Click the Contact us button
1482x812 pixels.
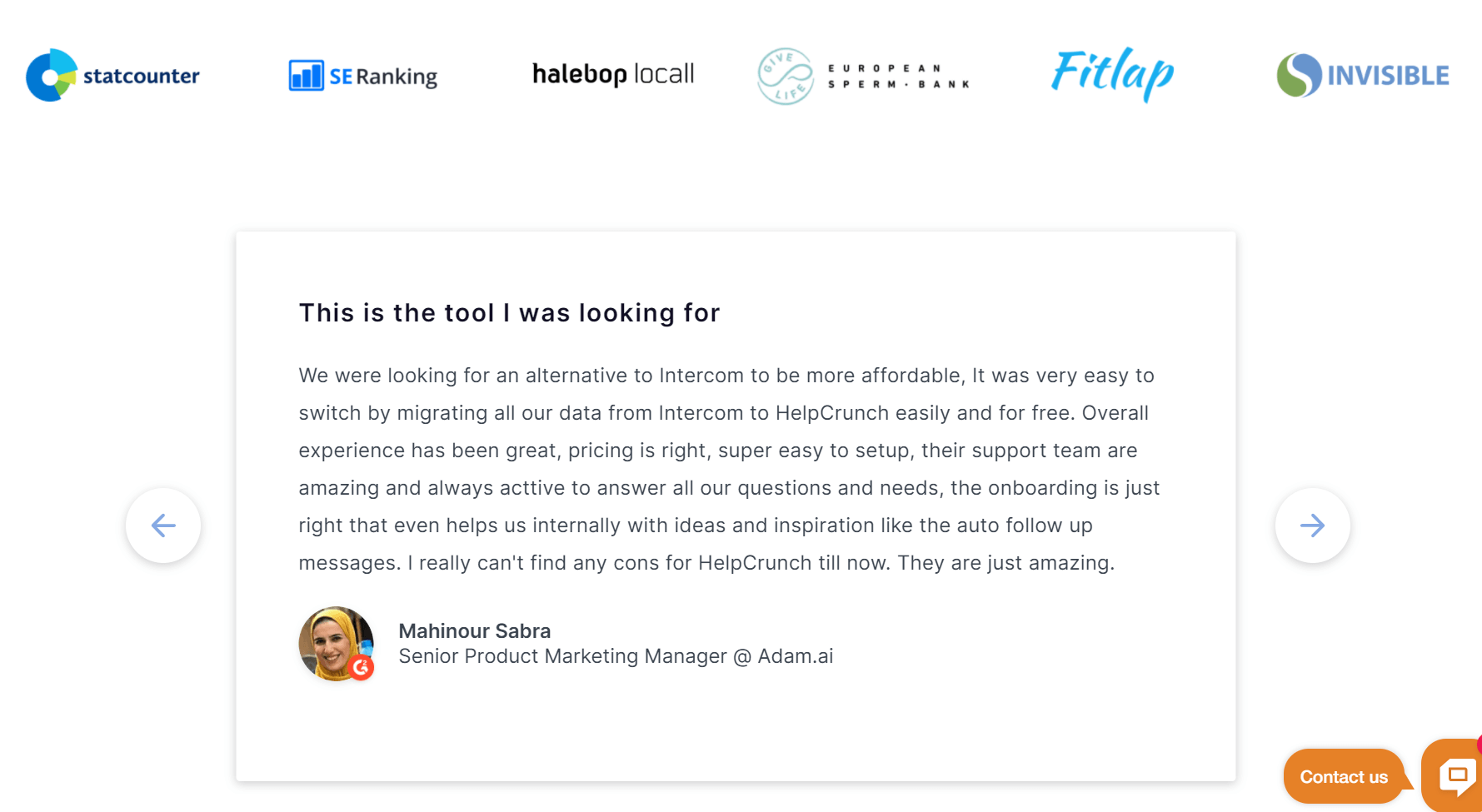click(1344, 776)
